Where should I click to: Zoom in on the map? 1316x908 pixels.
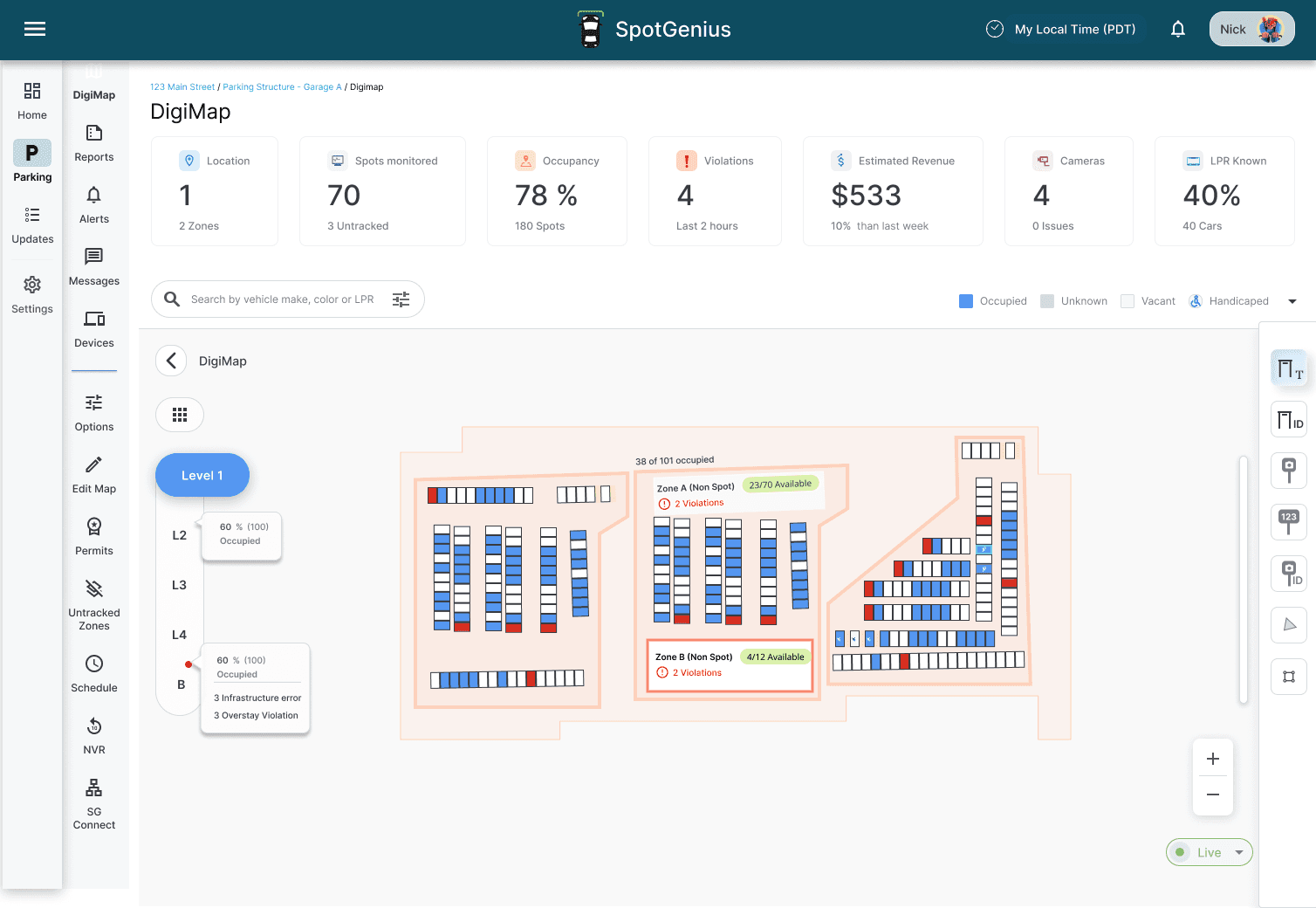coord(1213,759)
